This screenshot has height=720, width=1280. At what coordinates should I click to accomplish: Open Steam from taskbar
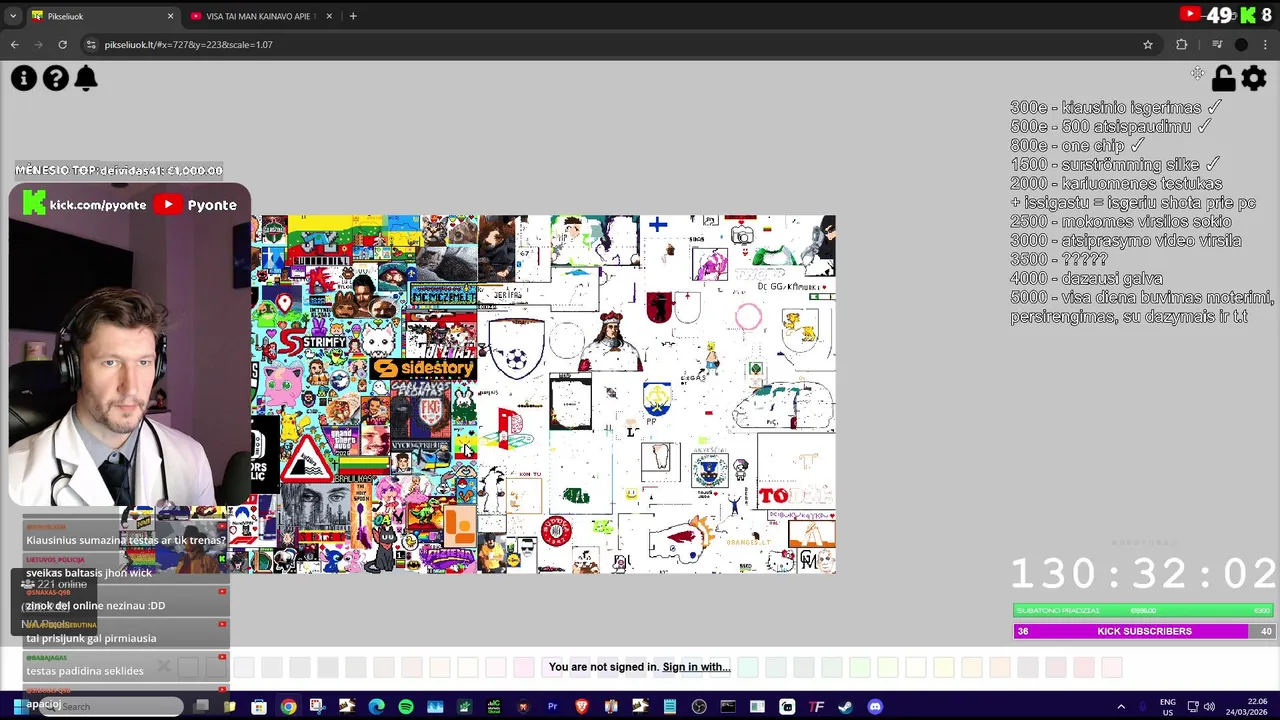[x=846, y=707]
